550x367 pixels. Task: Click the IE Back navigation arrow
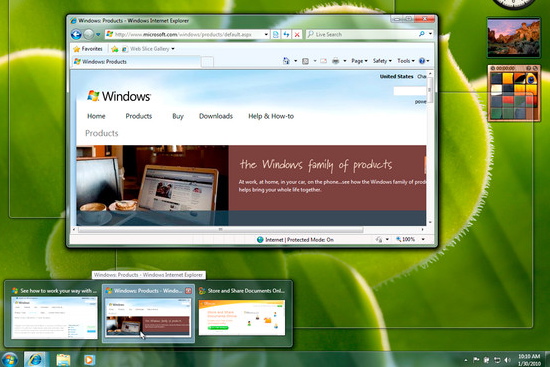76,34
